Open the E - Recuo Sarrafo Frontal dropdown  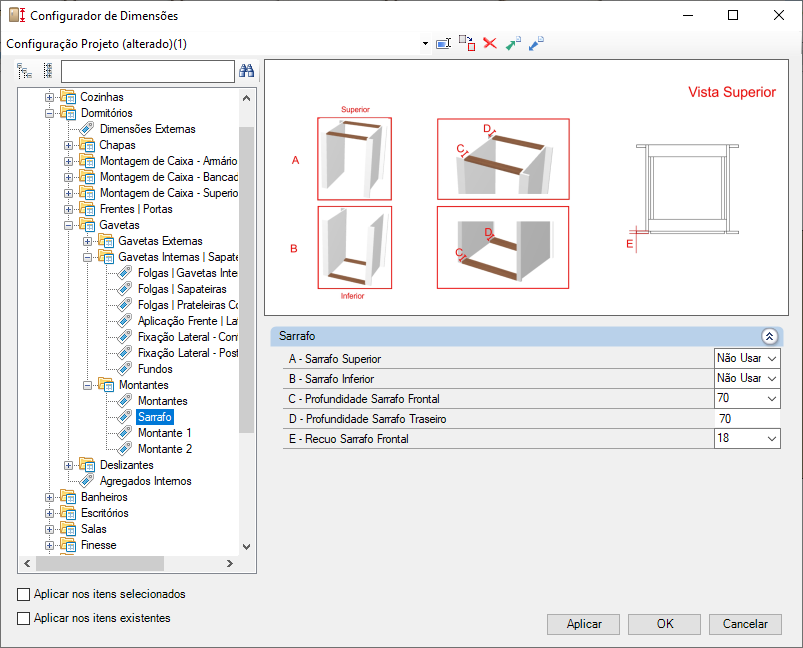pyautogui.click(x=772, y=438)
